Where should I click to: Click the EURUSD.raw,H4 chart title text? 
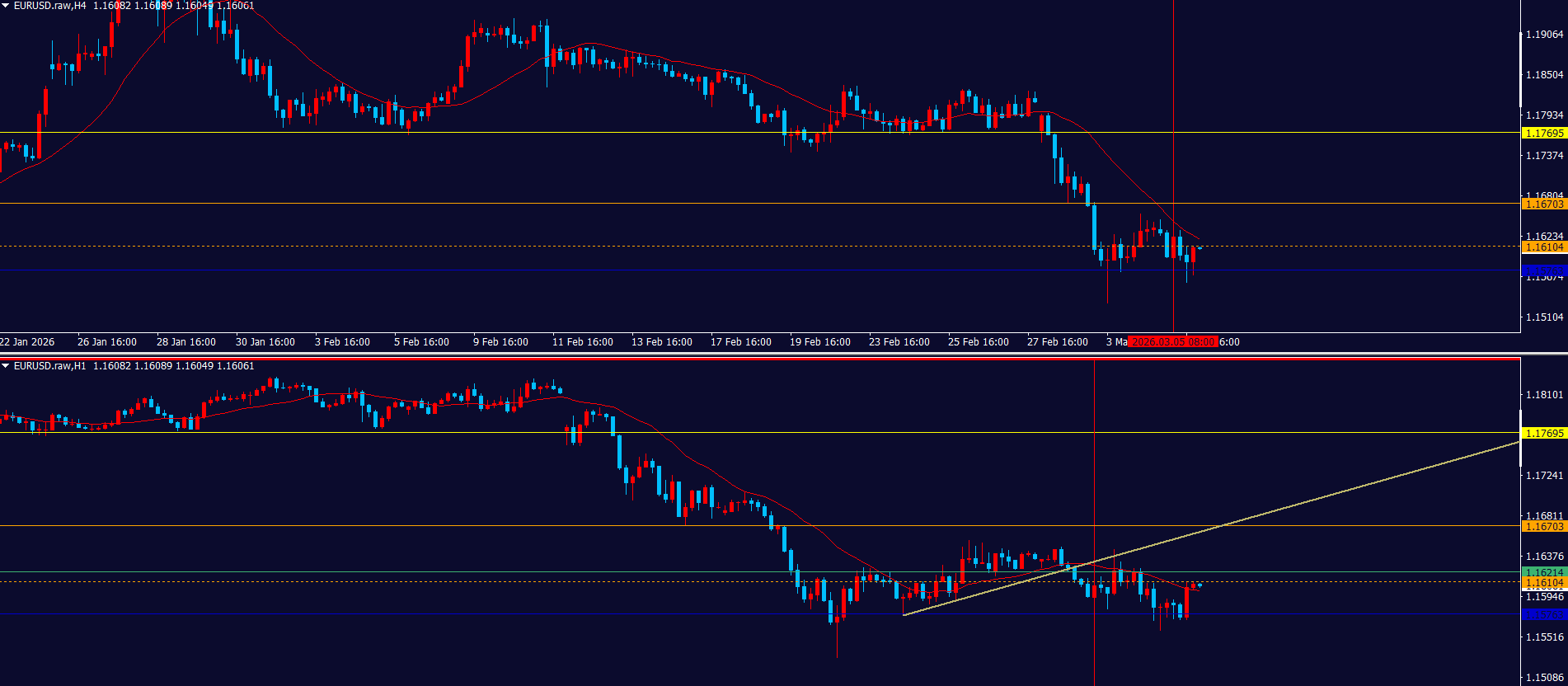49,6
